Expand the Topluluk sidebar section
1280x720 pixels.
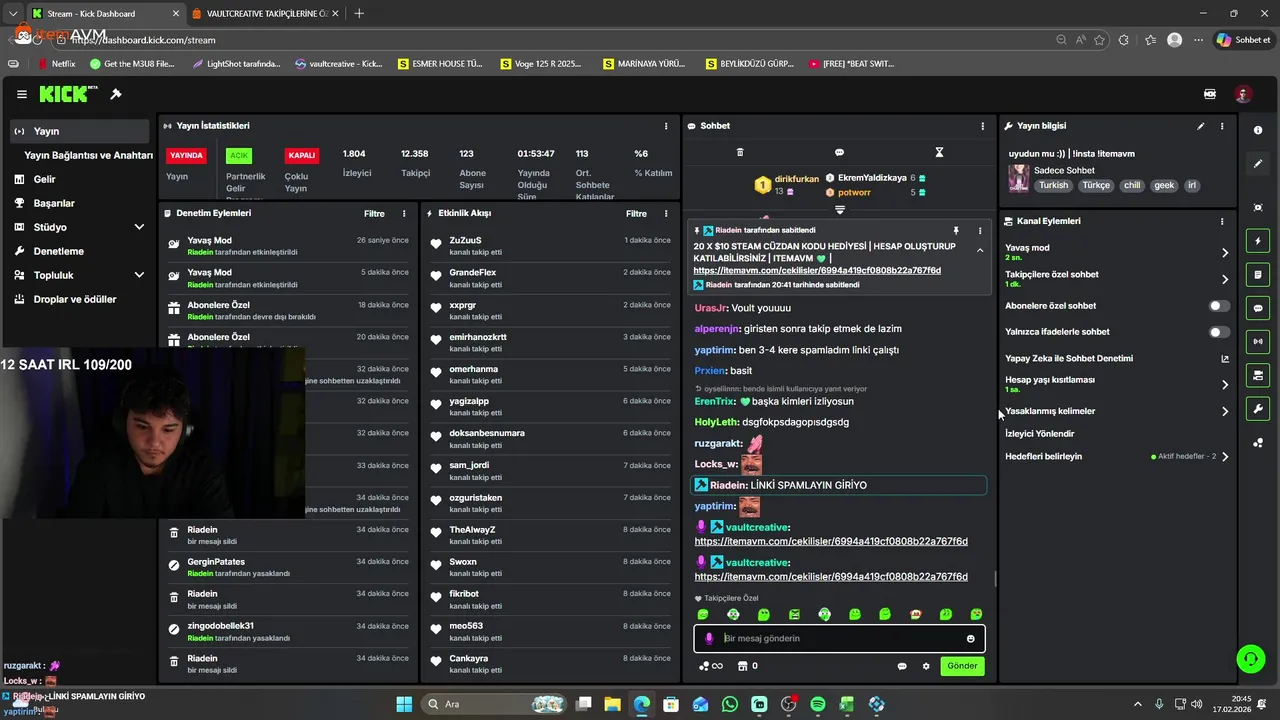(139, 275)
